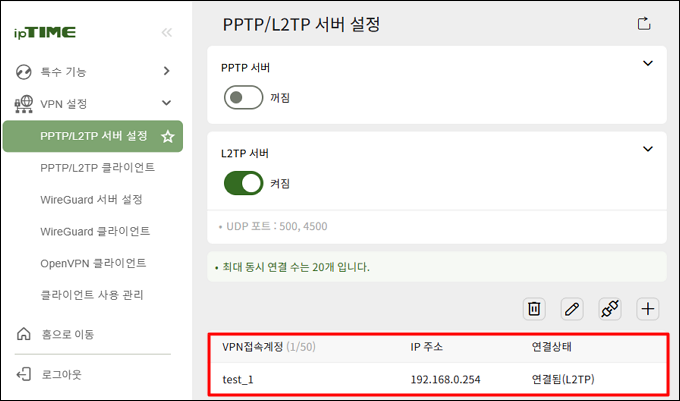Select the test_1 VPN account row
The image size is (680, 401).
click(x=437, y=379)
